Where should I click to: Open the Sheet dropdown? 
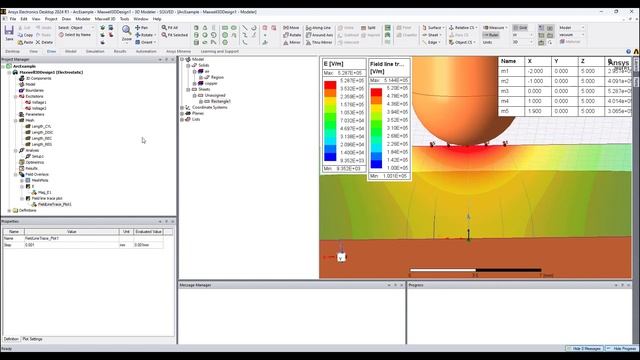click(432, 35)
